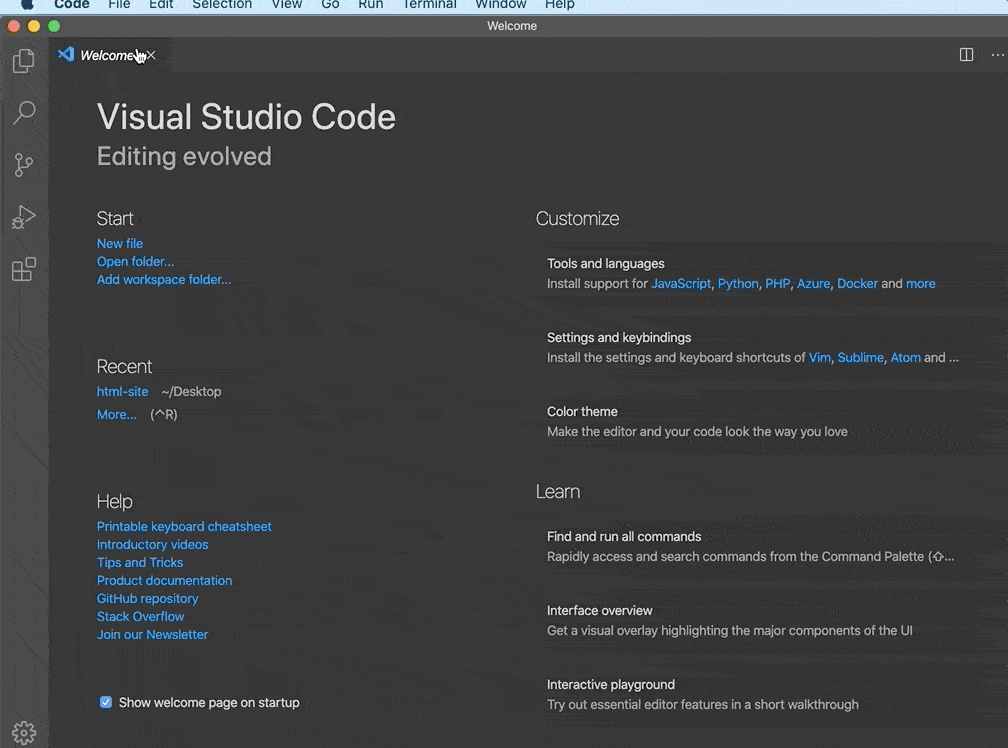The image size is (1008, 748).
Task: Close the Welcome tab
Action: click(150, 56)
